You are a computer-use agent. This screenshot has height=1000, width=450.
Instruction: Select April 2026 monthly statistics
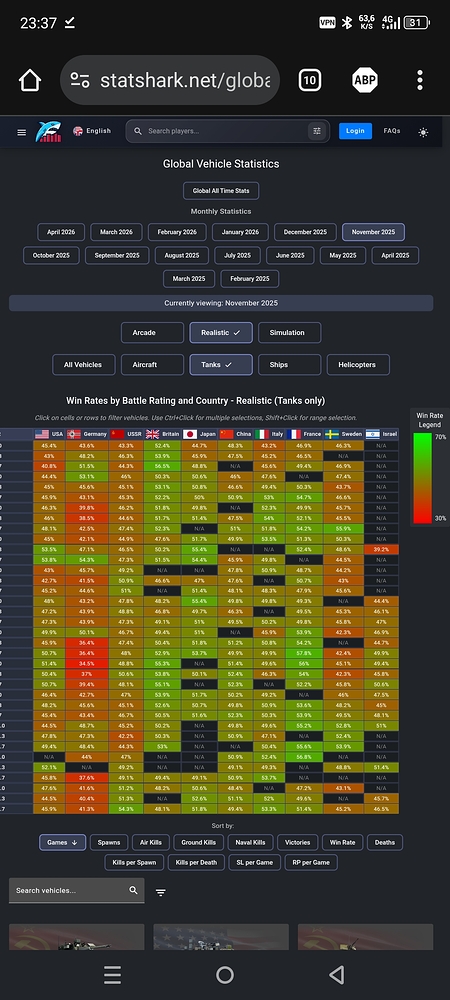(61, 232)
